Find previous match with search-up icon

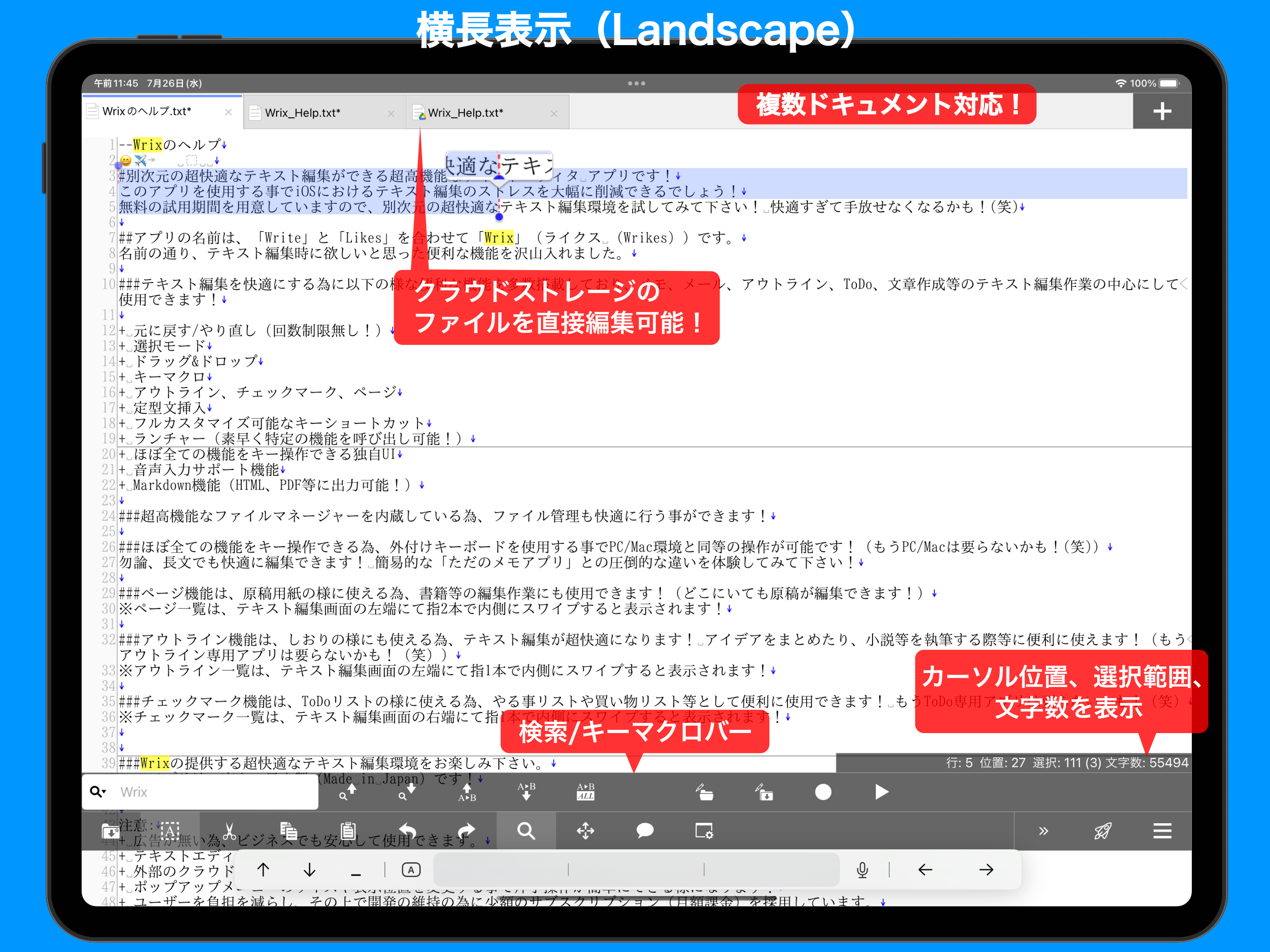(x=347, y=792)
